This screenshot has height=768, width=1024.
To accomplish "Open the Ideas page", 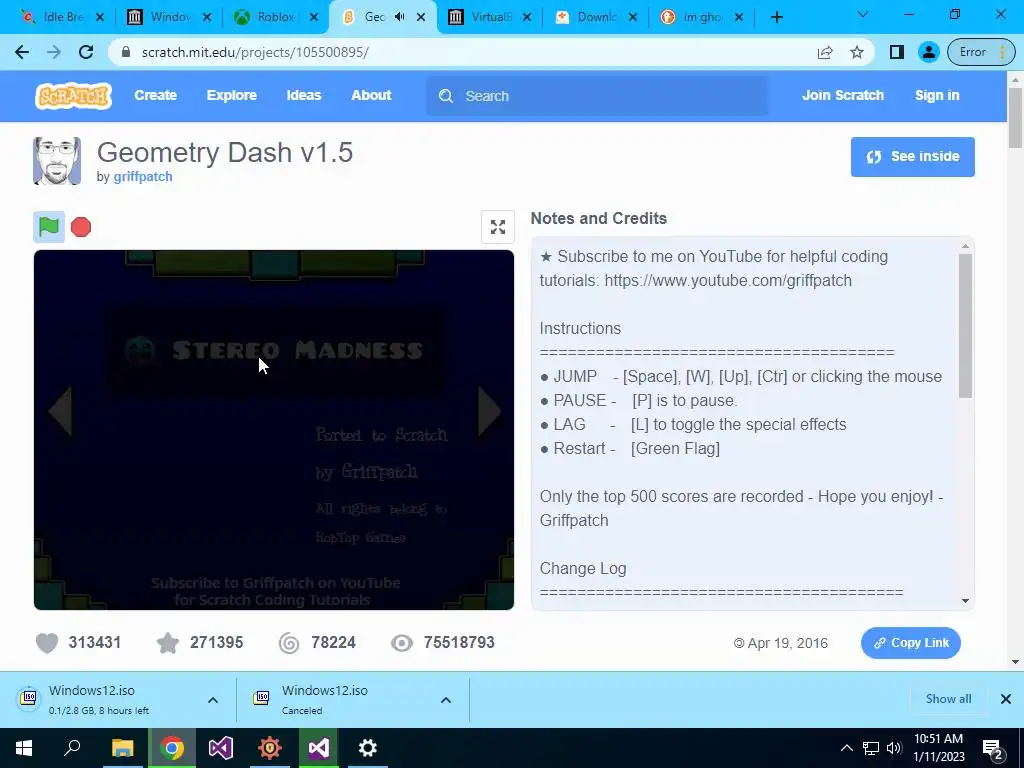I will 304,95.
